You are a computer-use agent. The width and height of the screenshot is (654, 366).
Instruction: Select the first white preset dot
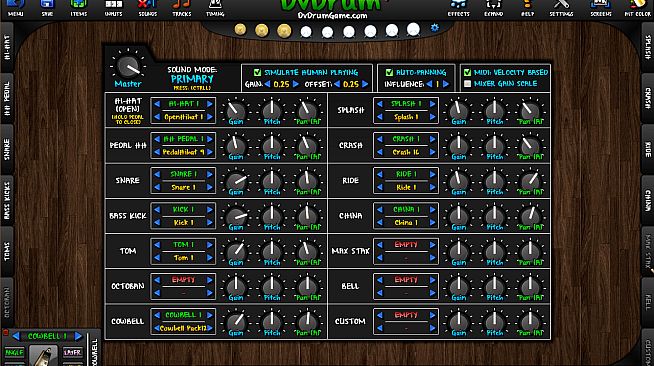tap(306, 32)
